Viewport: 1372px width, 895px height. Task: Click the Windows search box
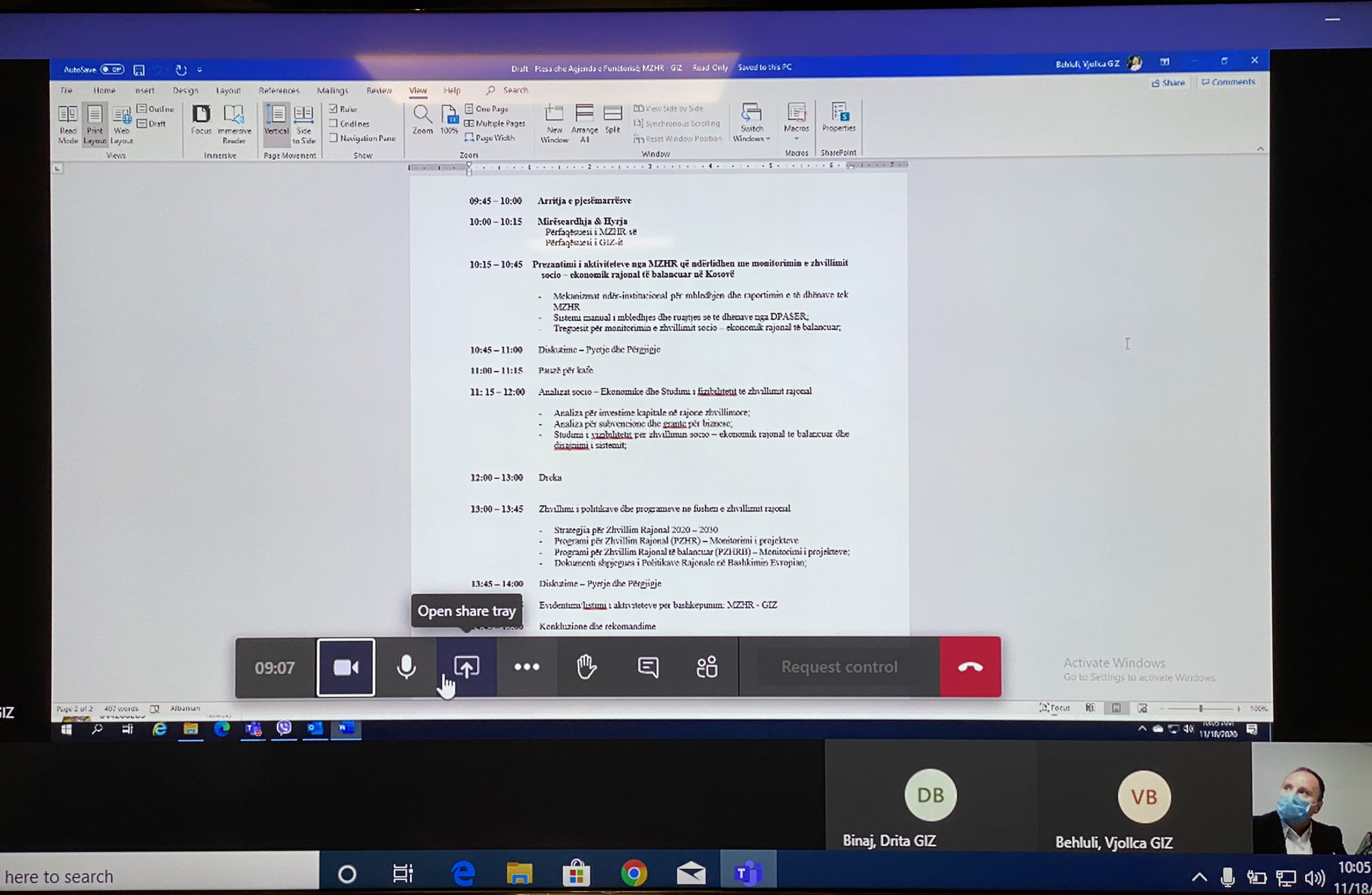click(x=156, y=876)
